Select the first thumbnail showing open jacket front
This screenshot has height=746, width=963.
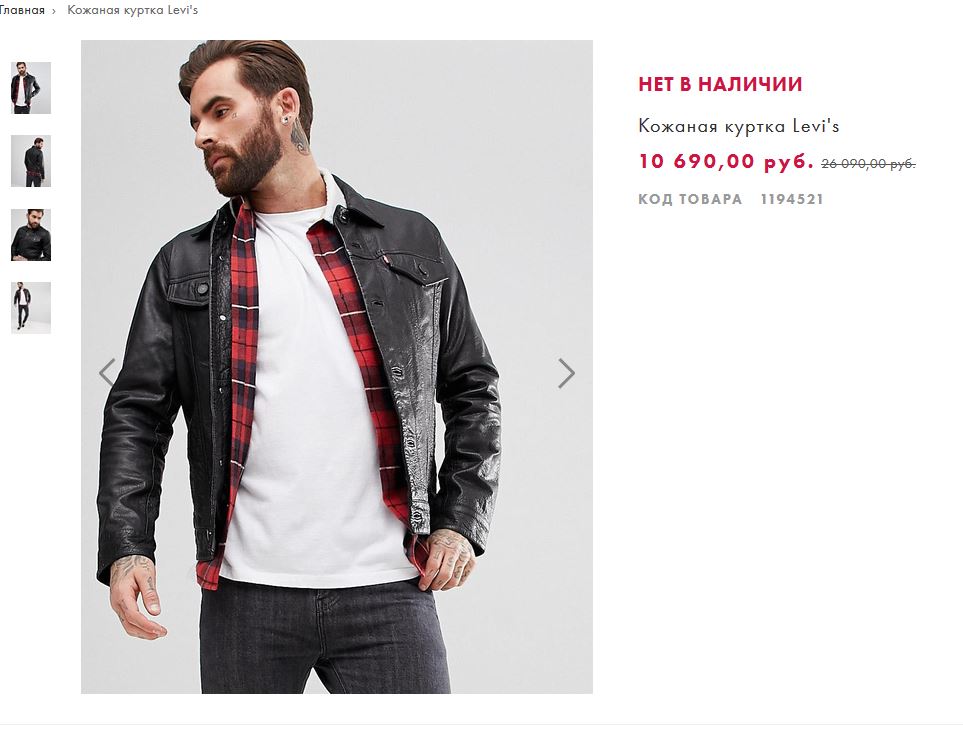31,88
